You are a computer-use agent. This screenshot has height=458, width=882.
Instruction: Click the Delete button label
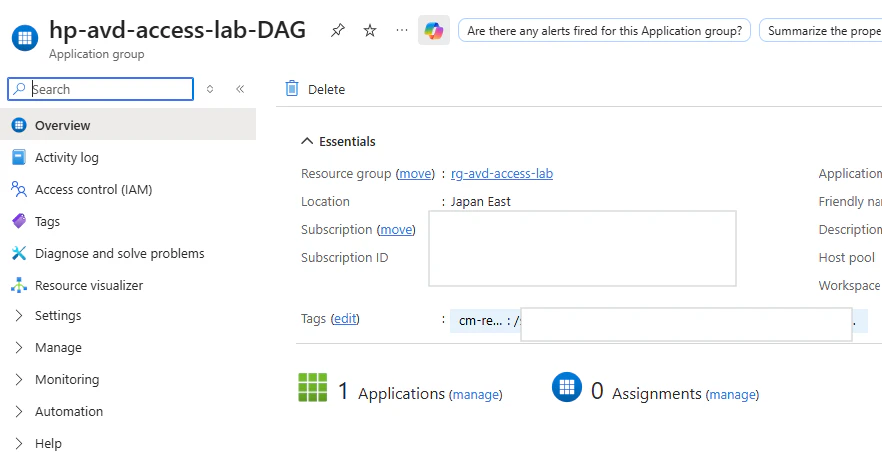(326, 89)
